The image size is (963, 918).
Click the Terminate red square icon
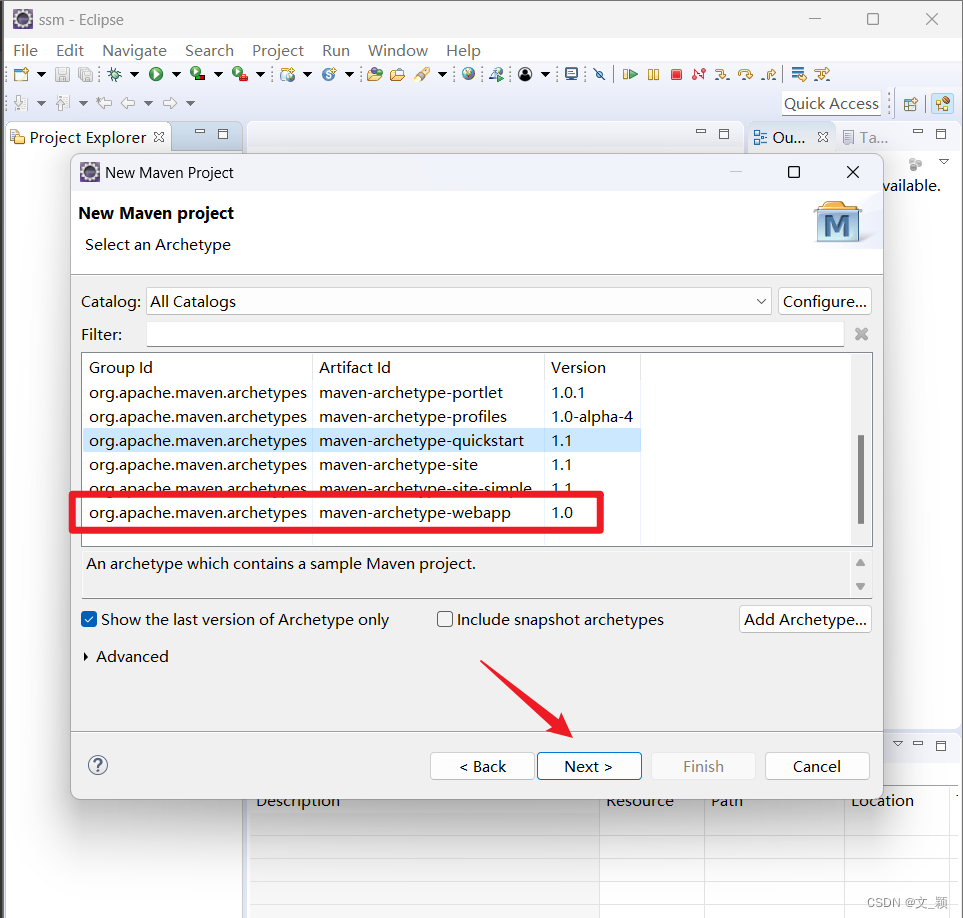click(x=676, y=74)
